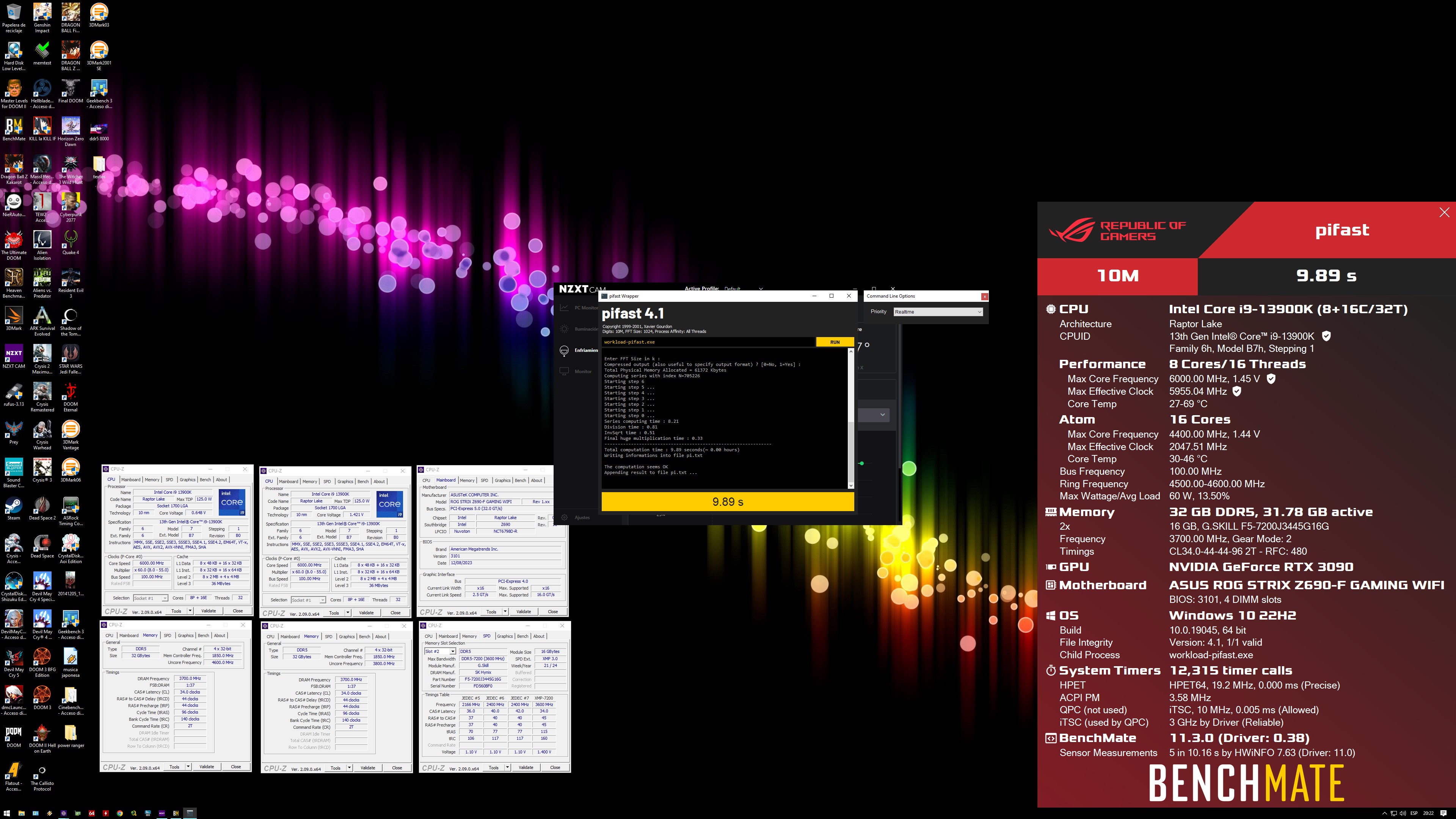Open the notification center icon
The height and width of the screenshot is (819, 1456).
pyautogui.click(x=1443, y=813)
